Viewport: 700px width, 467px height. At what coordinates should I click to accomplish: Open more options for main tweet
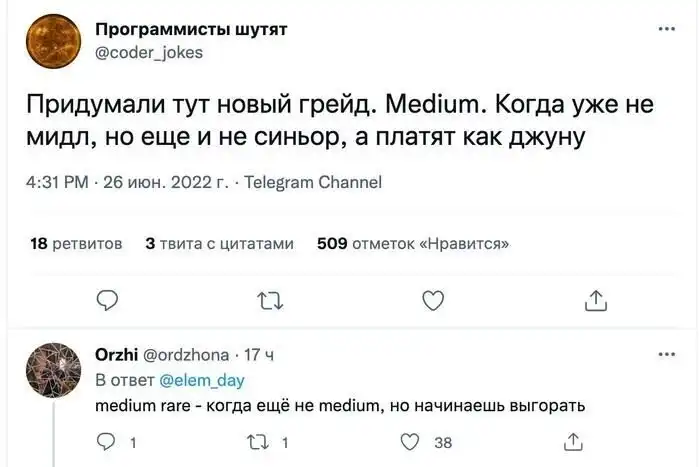[665, 29]
